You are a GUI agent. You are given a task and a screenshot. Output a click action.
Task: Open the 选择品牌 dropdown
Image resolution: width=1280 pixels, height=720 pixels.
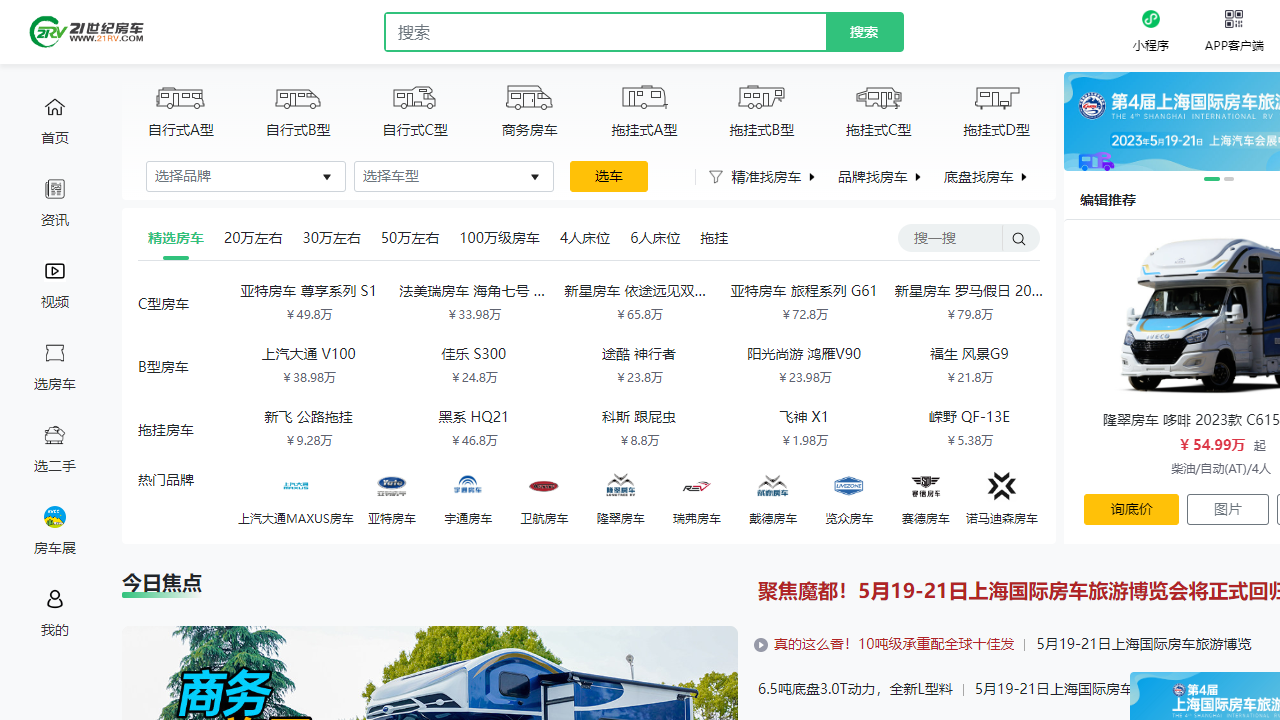pos(245,176)
